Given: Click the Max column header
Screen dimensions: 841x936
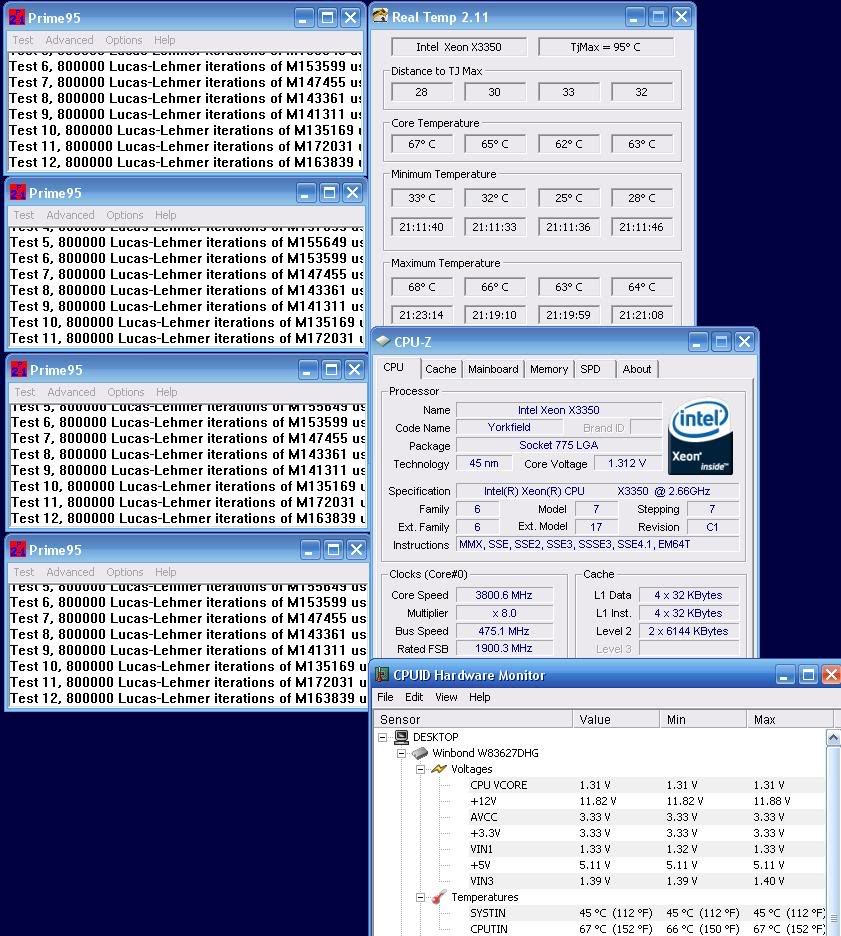Looking at the screenshot, I should 790,719.
